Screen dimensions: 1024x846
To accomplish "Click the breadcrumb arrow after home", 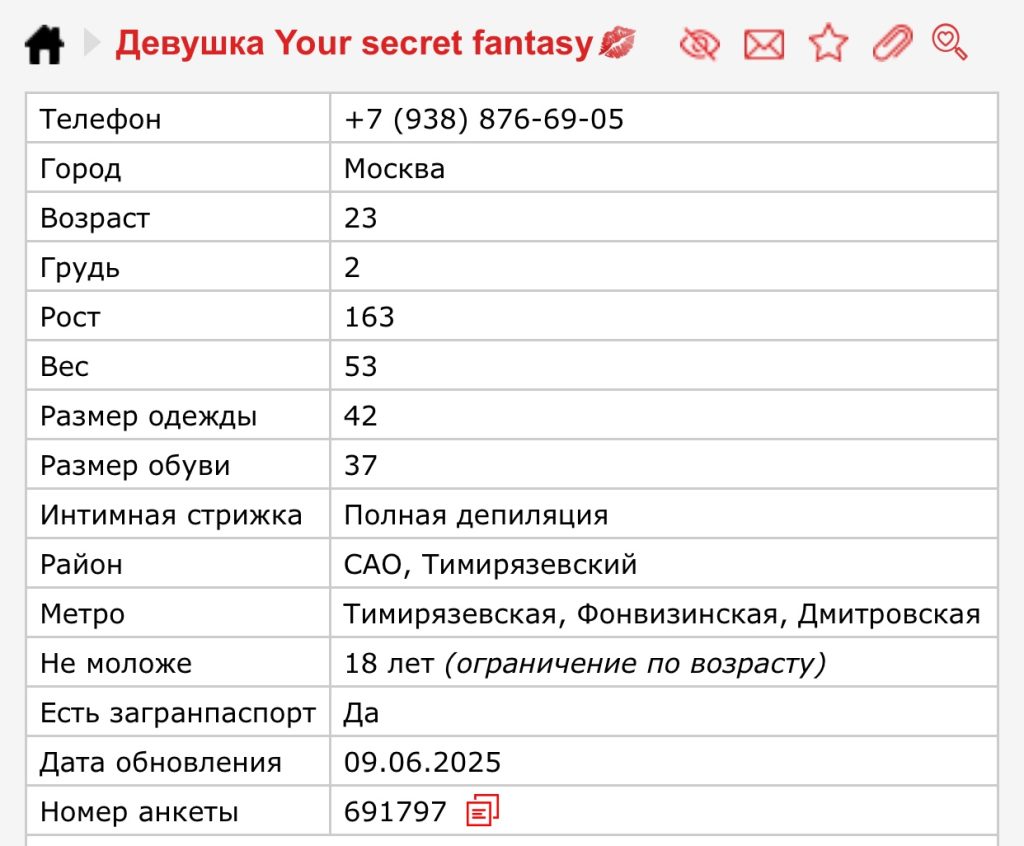I will 92,44.
